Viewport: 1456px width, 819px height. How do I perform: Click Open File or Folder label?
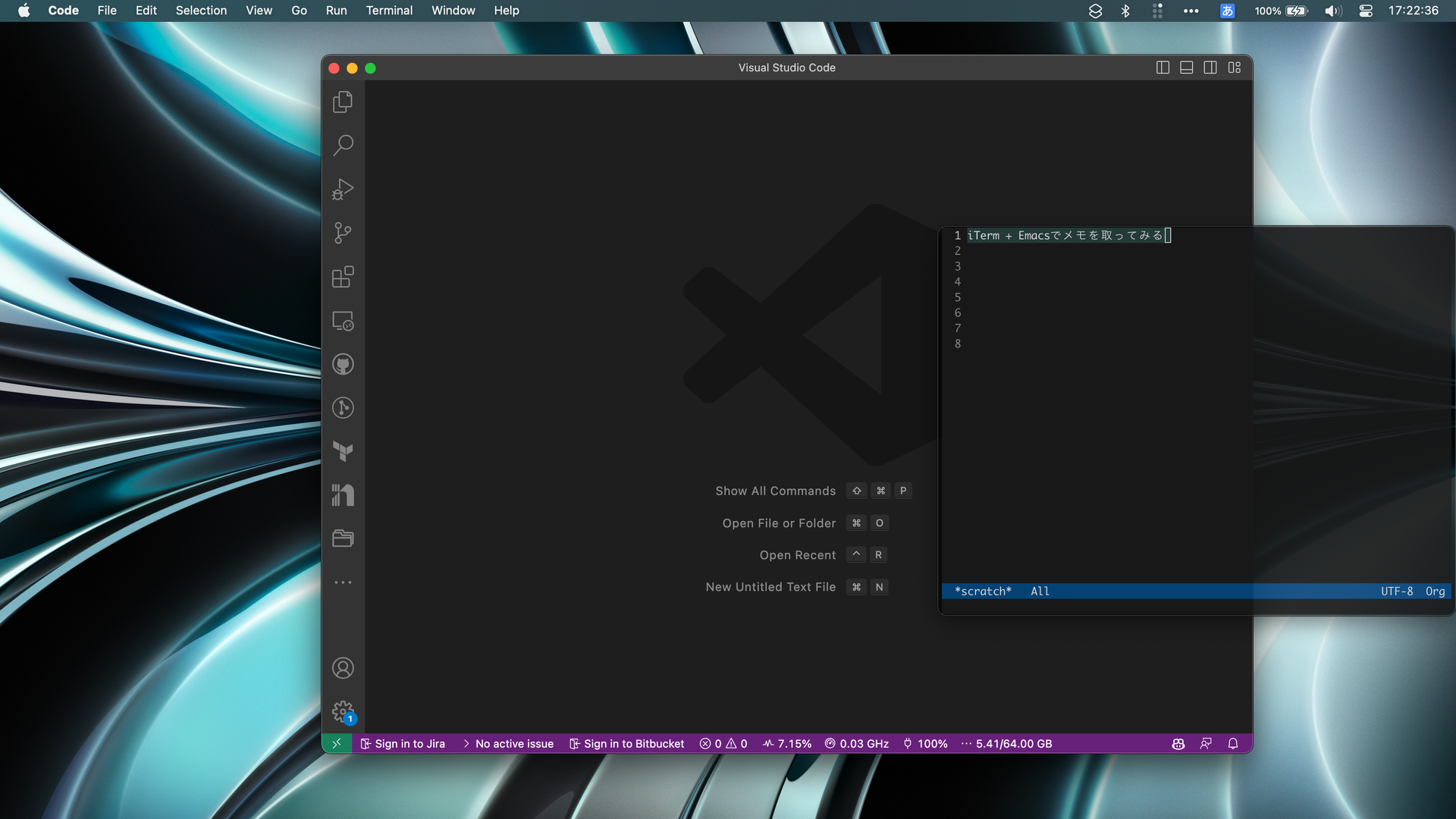point(779,523)
